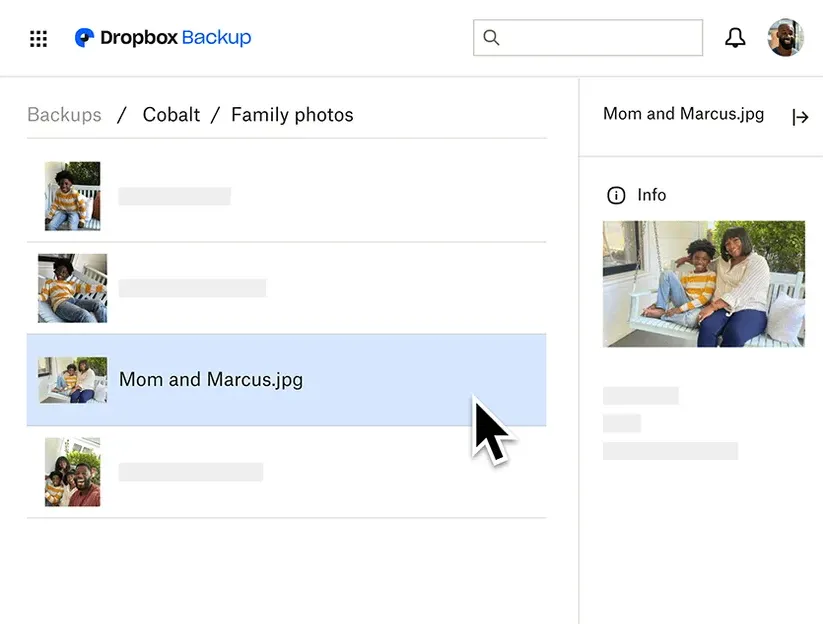Click the Info circle icon
This screenshot has height=624, width=823.
[616, 195]
